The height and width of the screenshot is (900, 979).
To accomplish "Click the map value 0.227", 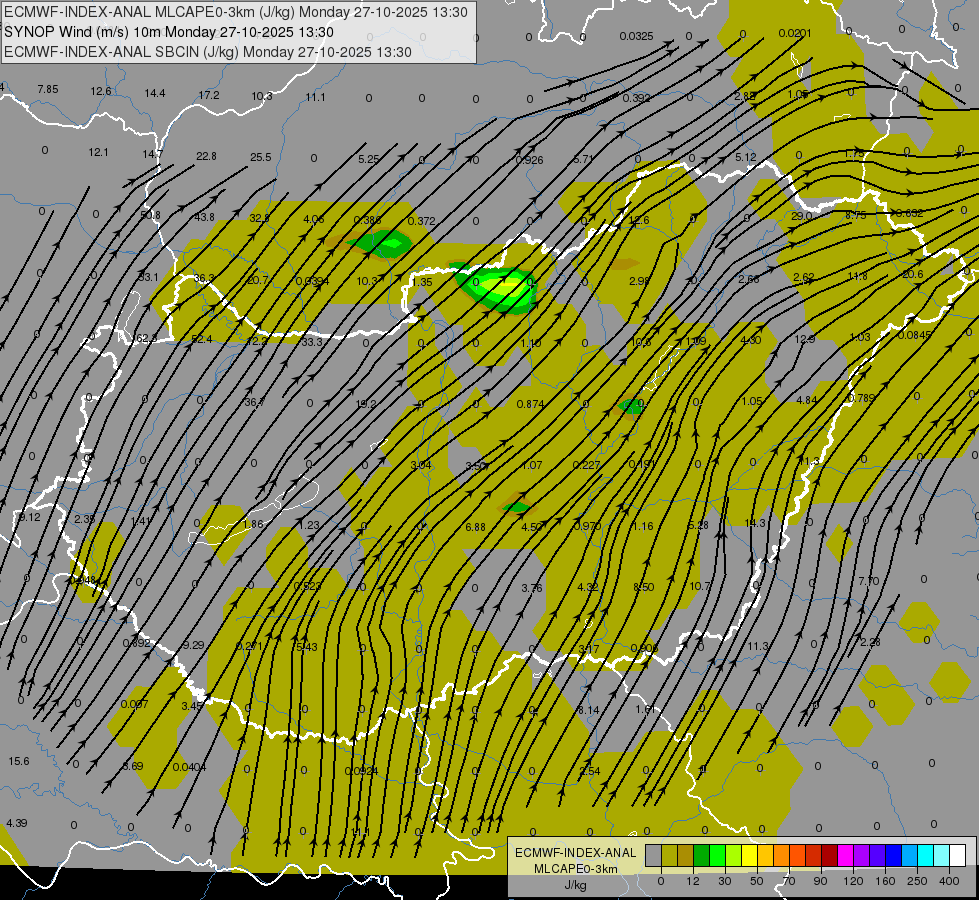I will pyautogui.click(x=586, y=465).
